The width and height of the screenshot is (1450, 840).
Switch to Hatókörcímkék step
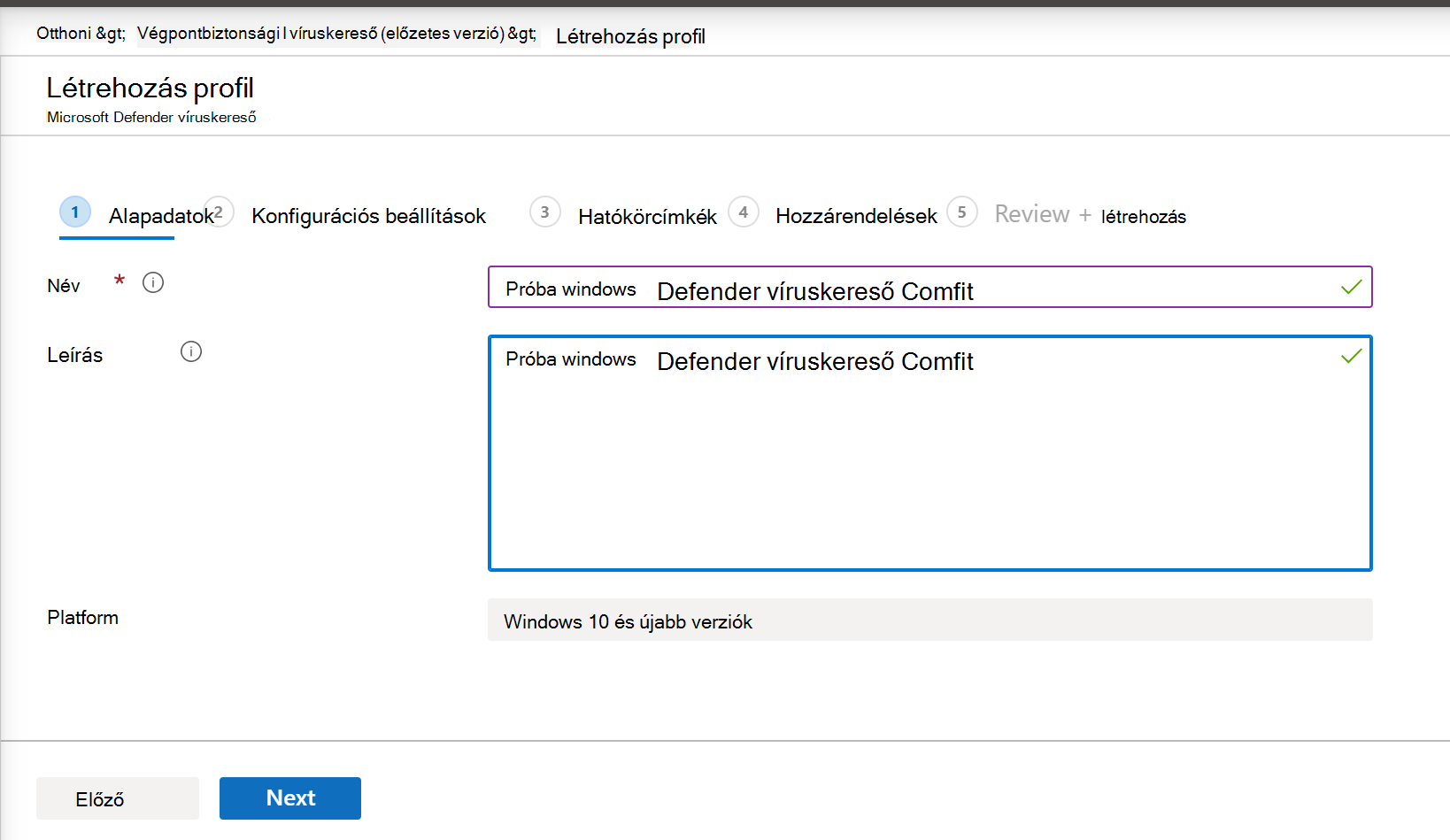[623, 215]
